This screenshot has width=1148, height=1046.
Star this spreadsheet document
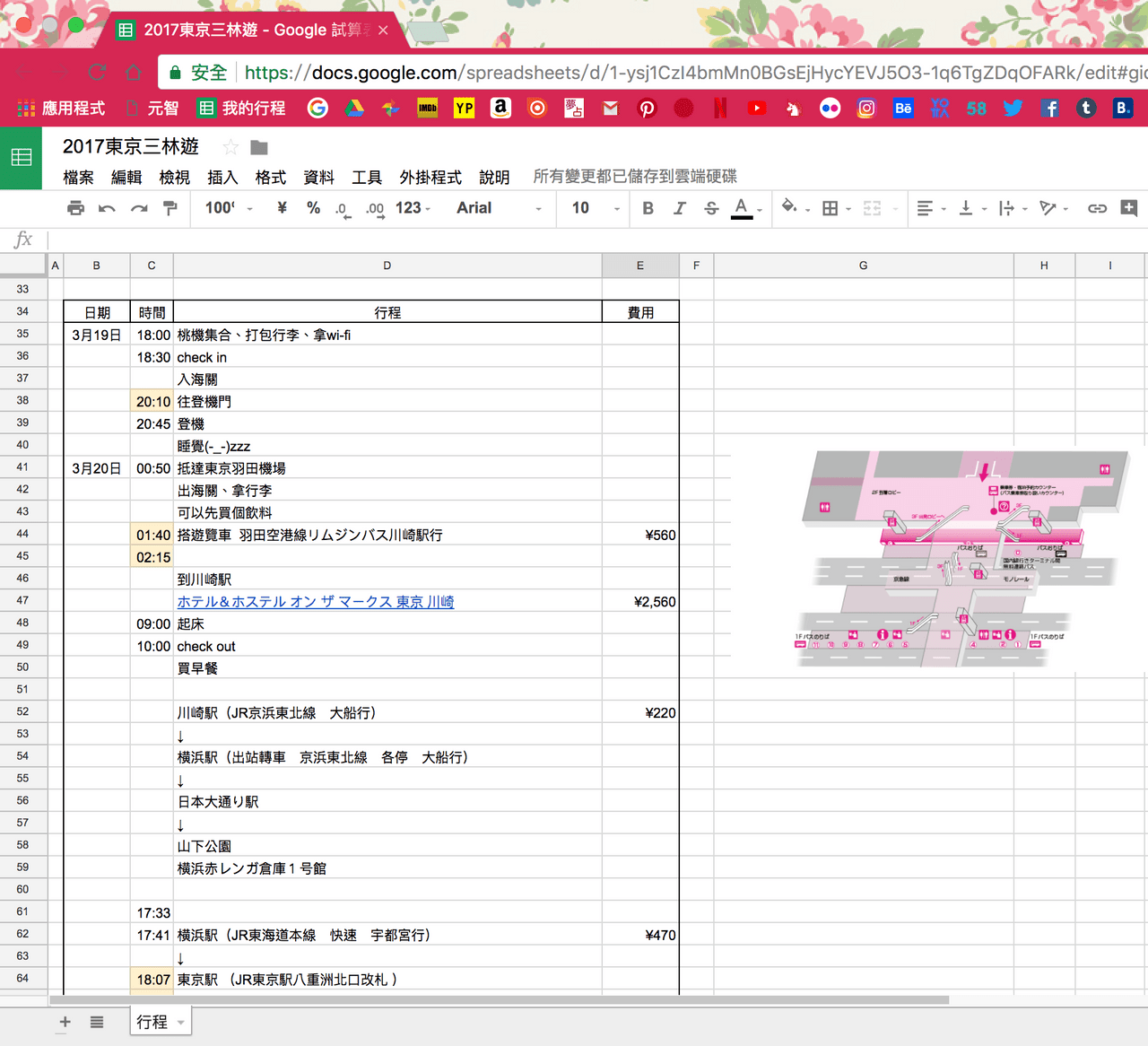[230, 147]
